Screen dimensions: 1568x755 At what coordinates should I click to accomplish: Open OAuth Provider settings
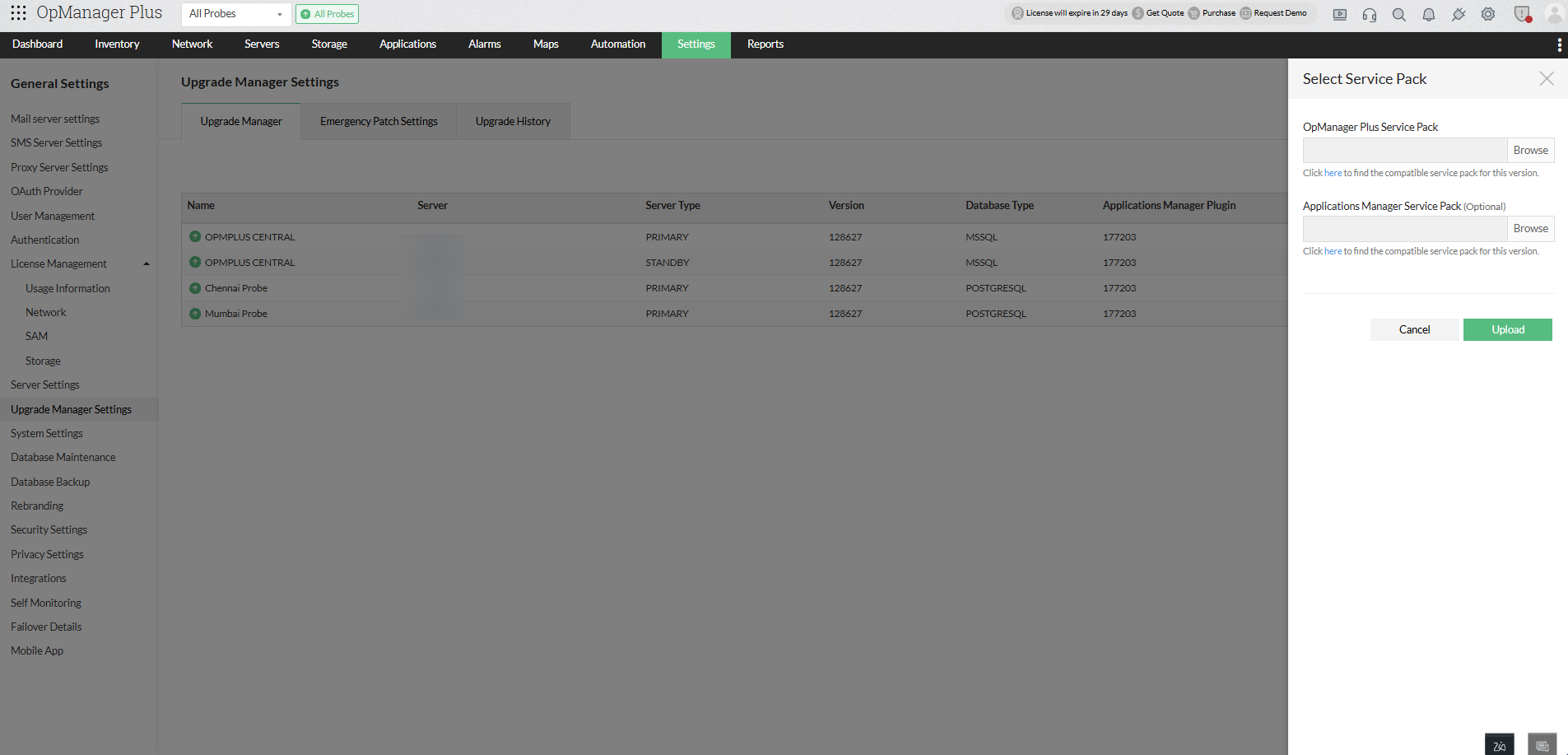46,191
